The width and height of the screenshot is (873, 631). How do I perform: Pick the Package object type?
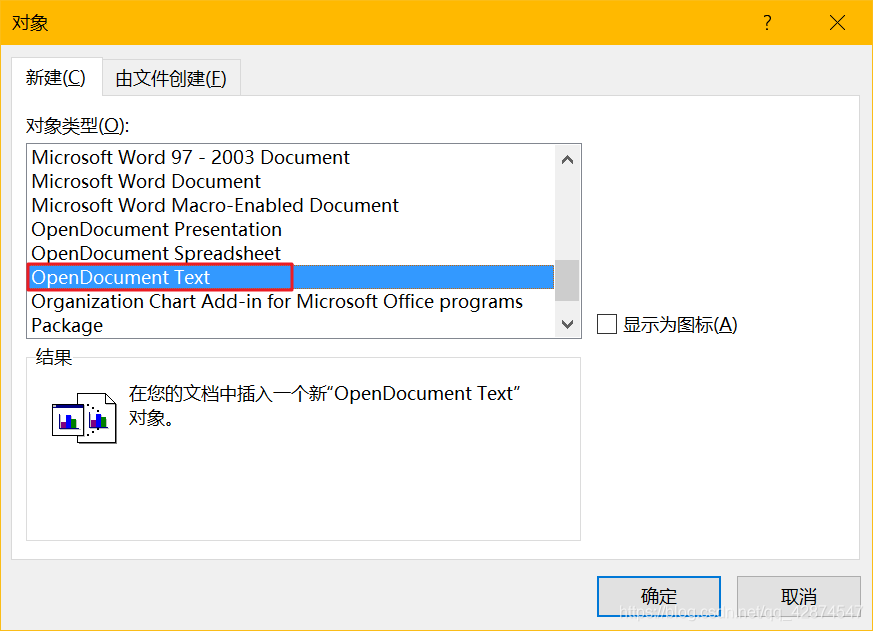[x=291, y=325]
